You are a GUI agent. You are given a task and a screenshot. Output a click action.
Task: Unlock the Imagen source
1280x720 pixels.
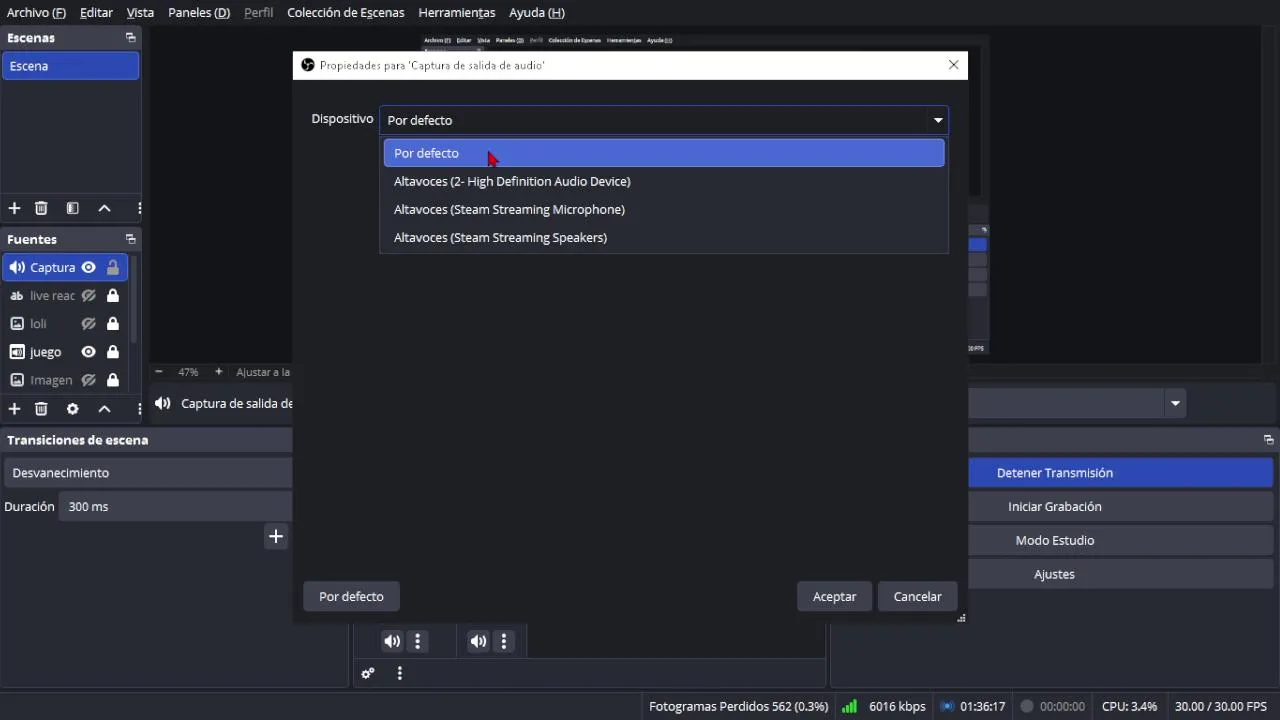[113, 380]
